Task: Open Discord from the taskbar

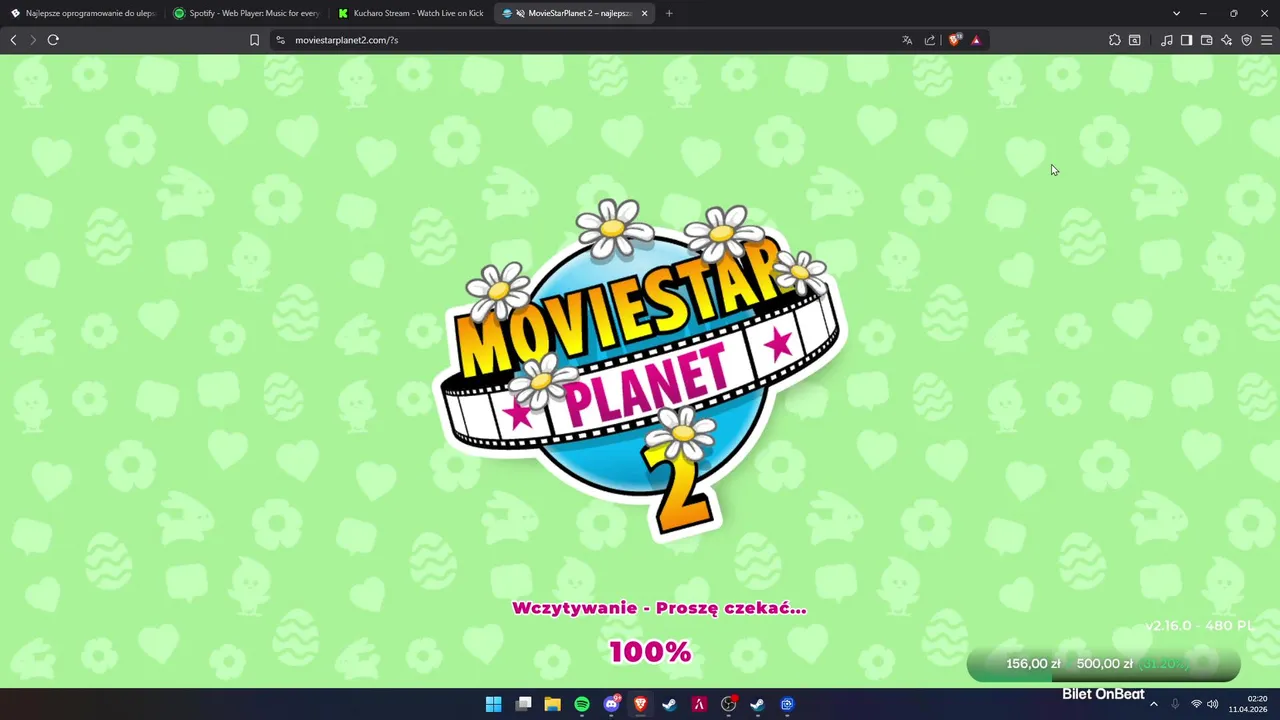Action: coord(611,704)
